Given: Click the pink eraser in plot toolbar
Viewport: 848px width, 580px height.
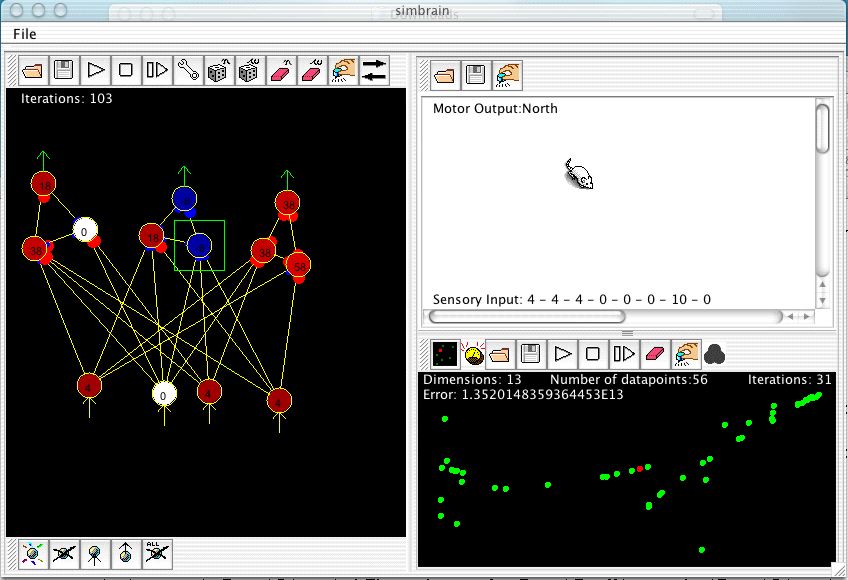Looking at the screenshot, I should coord(654,354).
